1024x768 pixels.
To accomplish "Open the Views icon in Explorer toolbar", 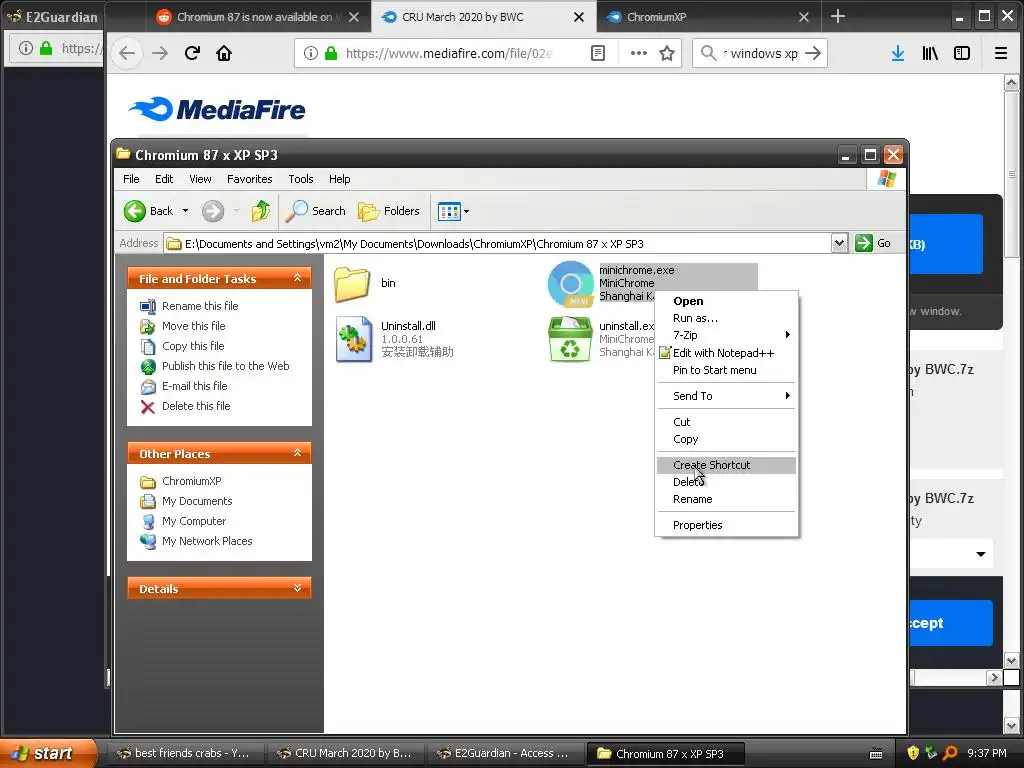I will coord(449,212).
